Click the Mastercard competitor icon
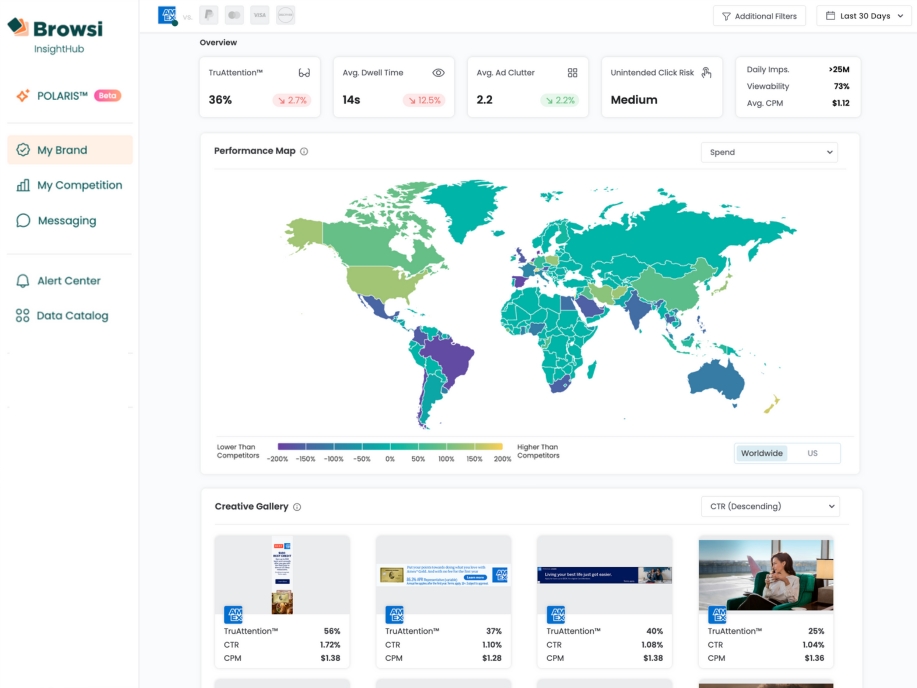 pyautogui.click(x=234, y=15)
